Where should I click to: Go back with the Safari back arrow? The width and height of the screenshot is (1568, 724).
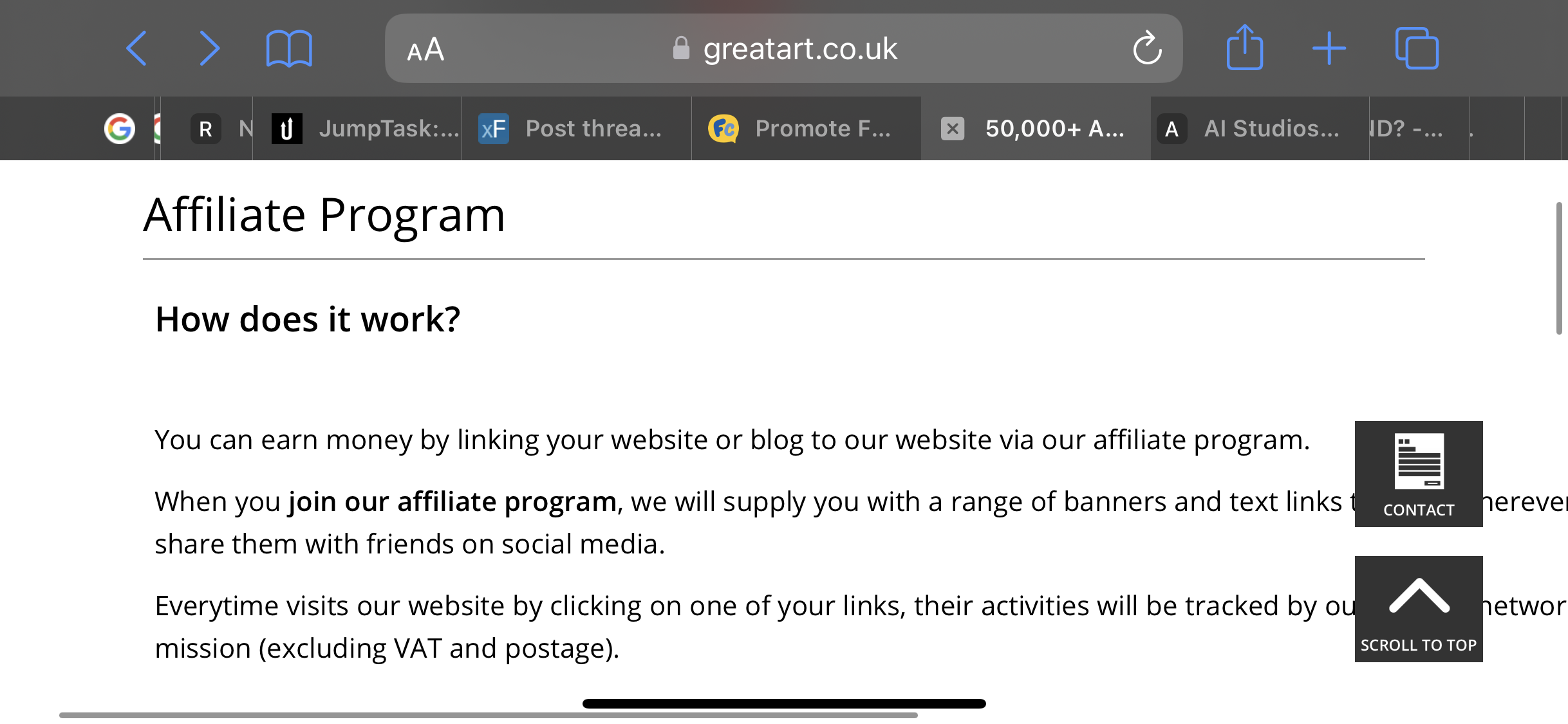pos(136,48)
